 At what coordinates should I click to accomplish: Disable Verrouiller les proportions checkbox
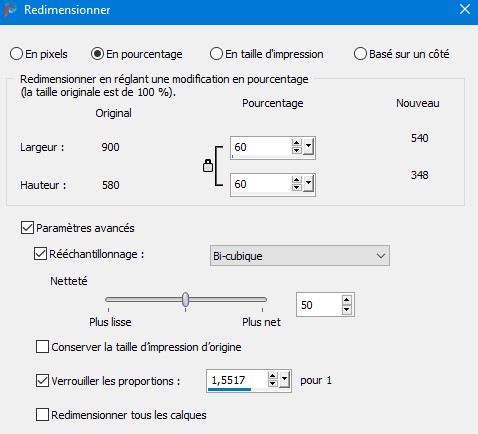pos(42,380)
